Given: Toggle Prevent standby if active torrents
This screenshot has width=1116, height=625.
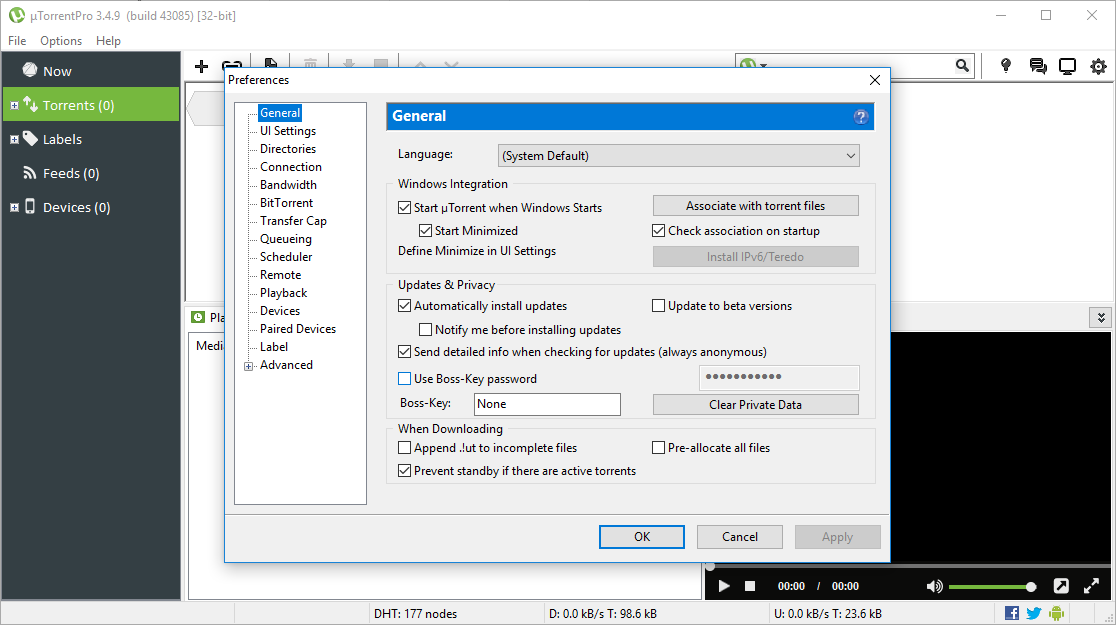Looking at the screenshot, I should click(404, 471).
